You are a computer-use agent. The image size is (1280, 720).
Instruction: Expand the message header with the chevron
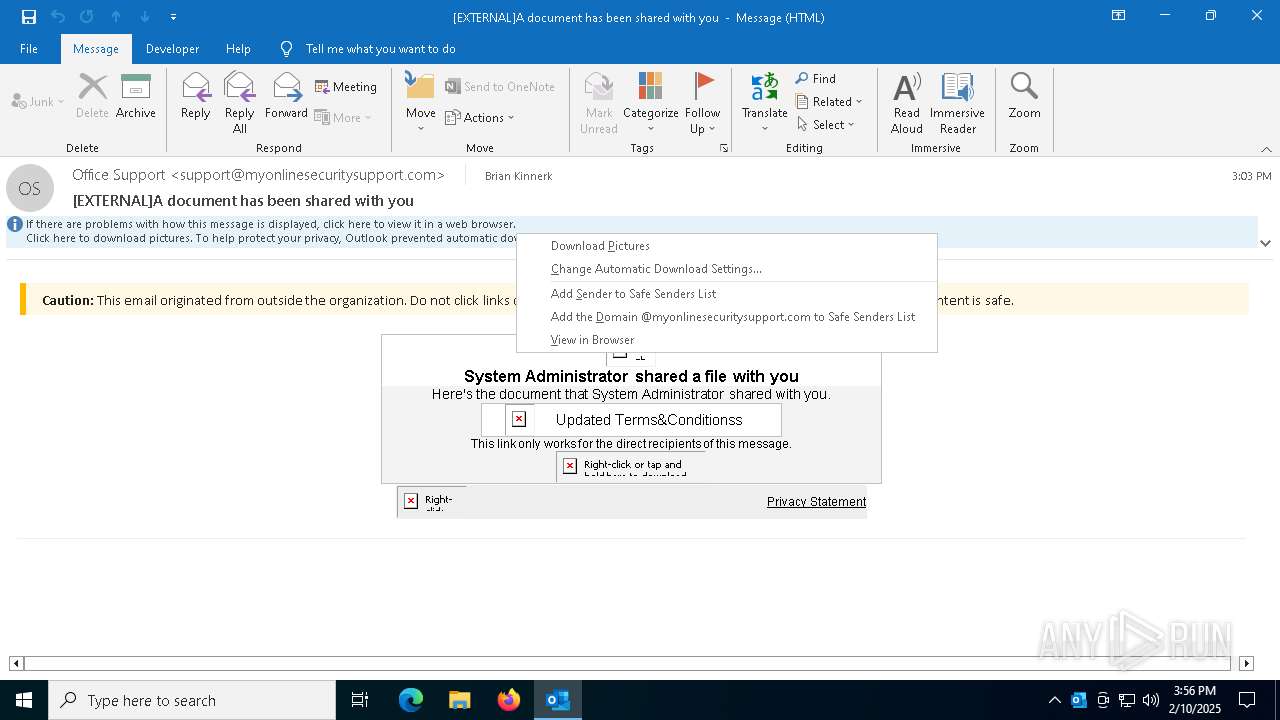point(1265,243)
